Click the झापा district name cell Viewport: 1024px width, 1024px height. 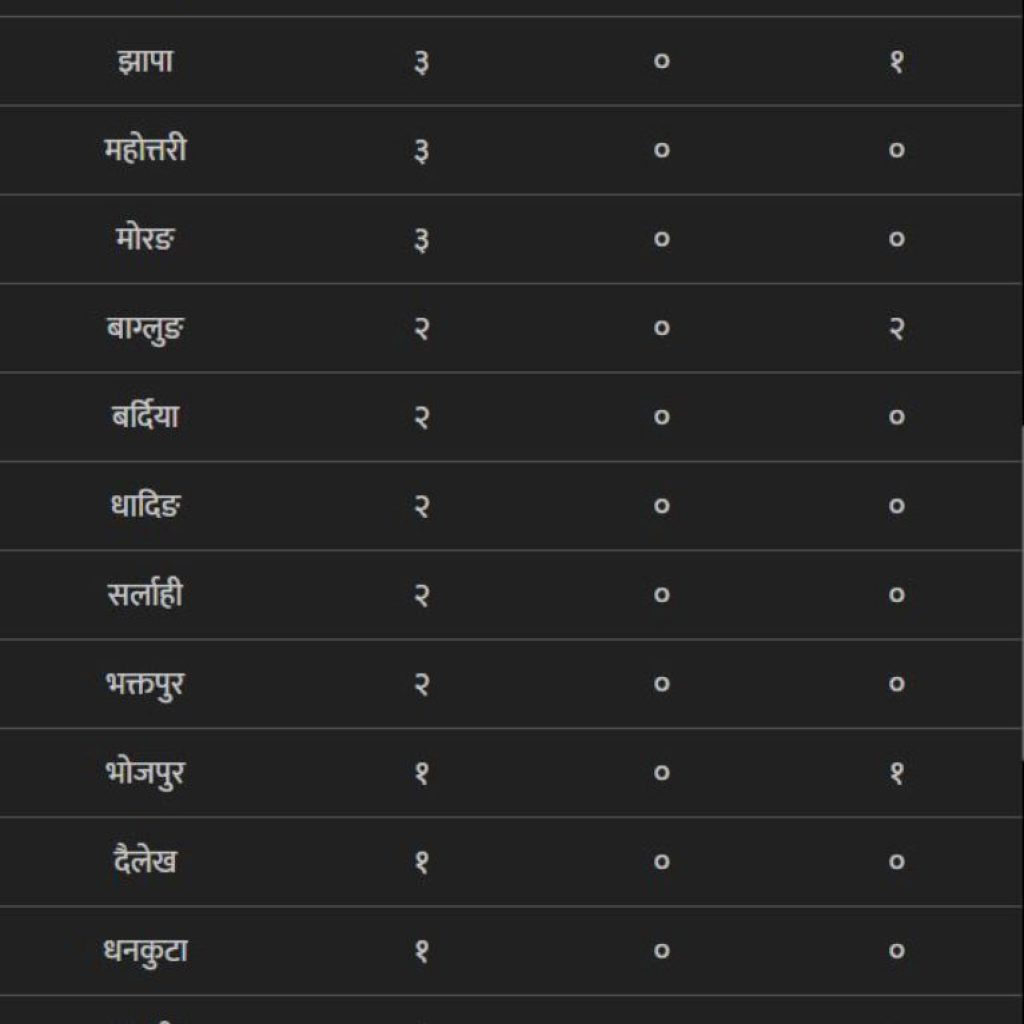pos(145,62)
